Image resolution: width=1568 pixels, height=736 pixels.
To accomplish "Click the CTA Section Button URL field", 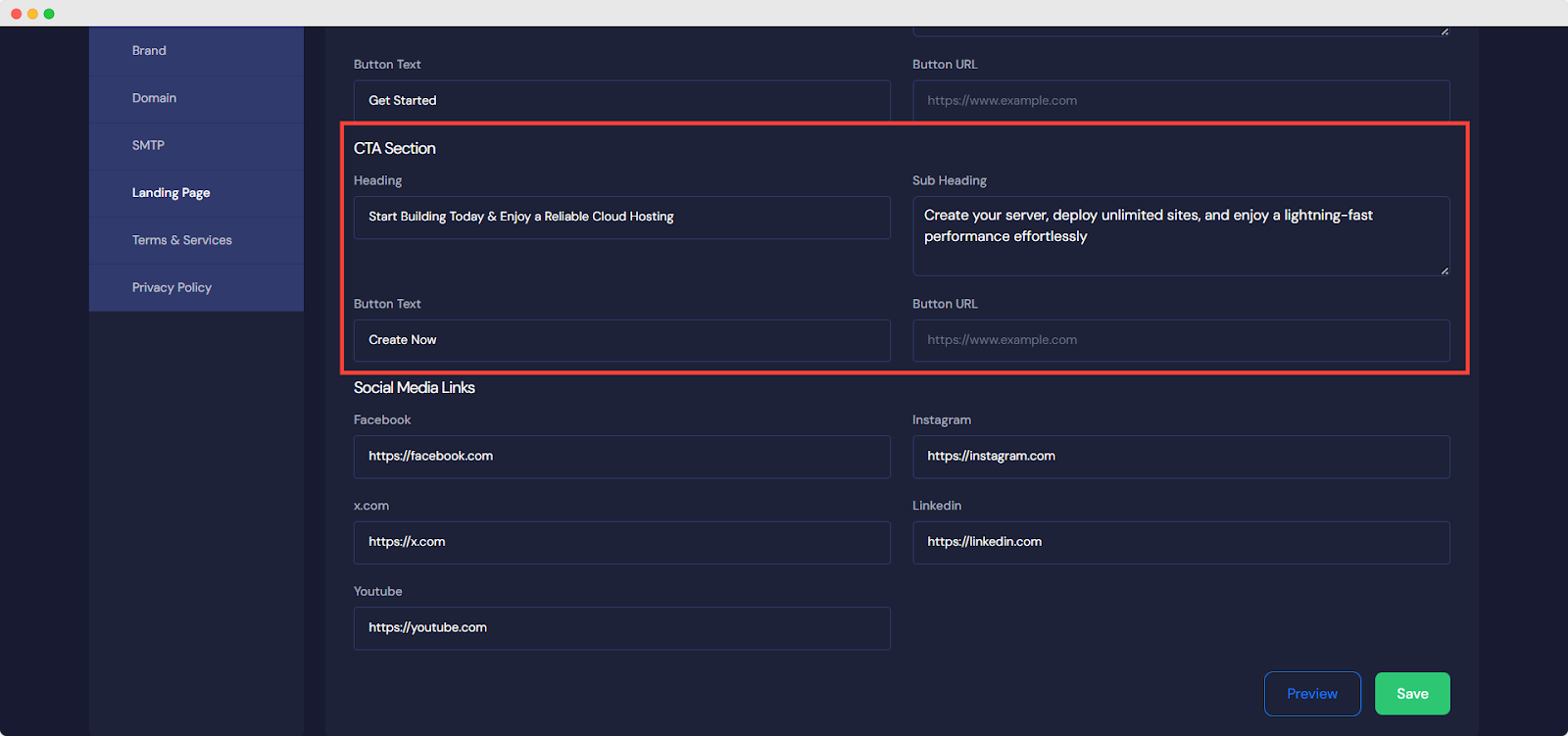I will click(1181, 340).
